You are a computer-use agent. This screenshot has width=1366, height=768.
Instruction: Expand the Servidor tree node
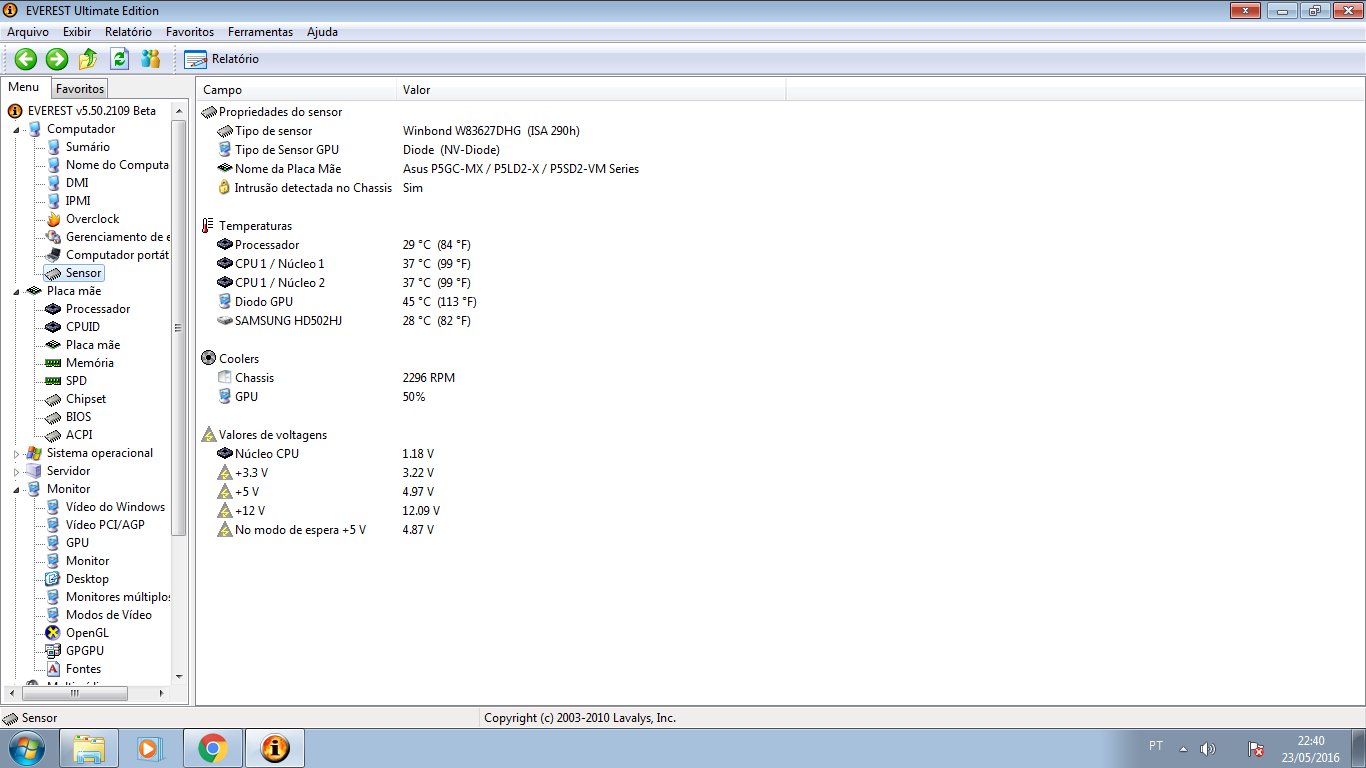(x=16, y=471)
